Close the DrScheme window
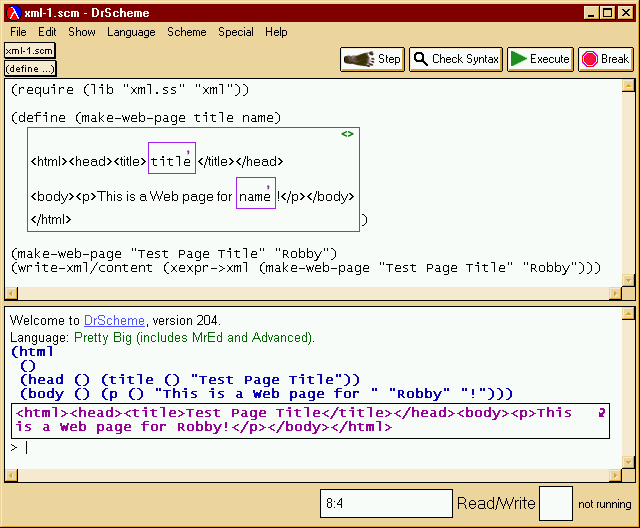This screenshot has width=640, height=528. (626, 13)
